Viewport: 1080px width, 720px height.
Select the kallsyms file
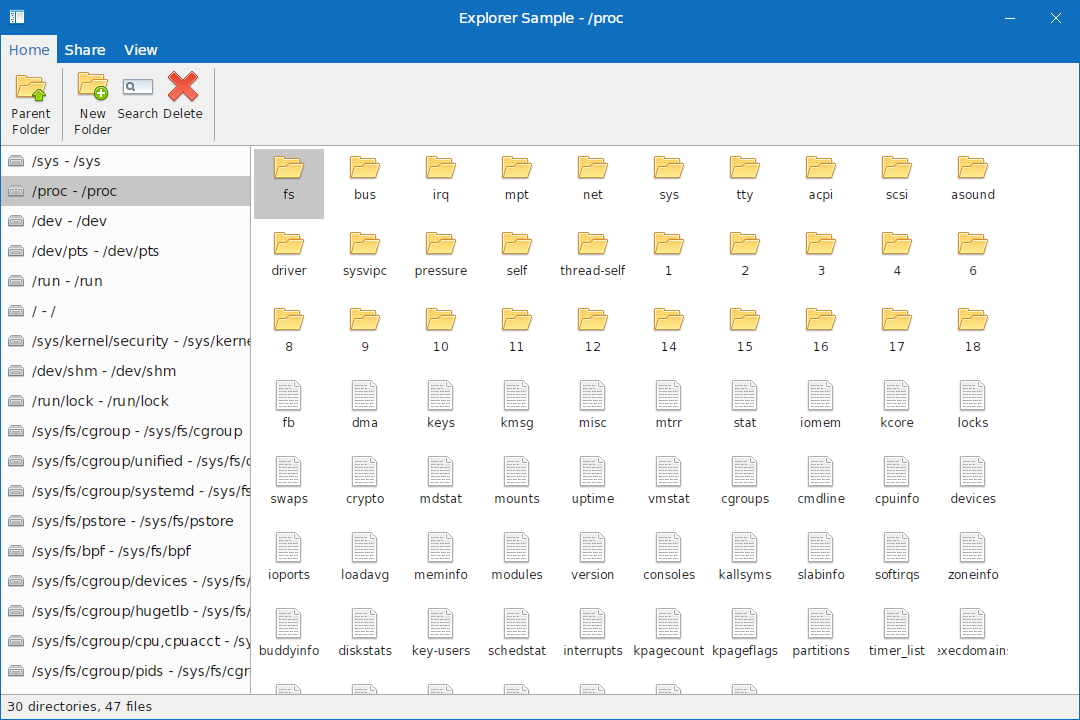point(745,562)
